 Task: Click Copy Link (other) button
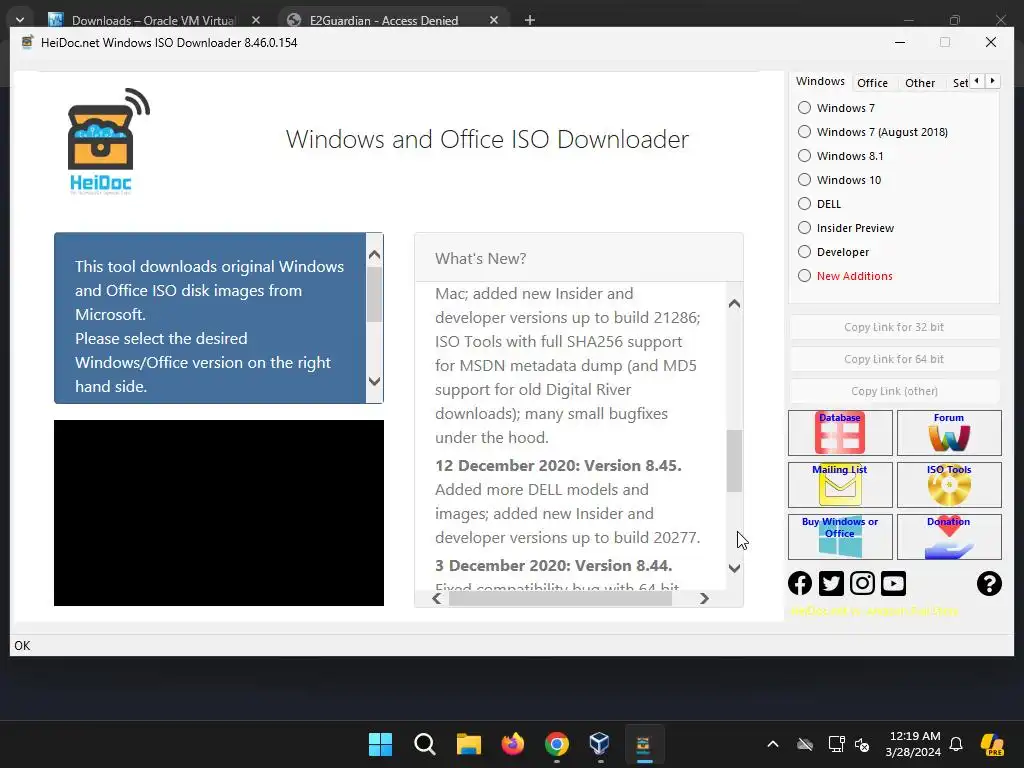pyautogui.click(x=894, y=391)
